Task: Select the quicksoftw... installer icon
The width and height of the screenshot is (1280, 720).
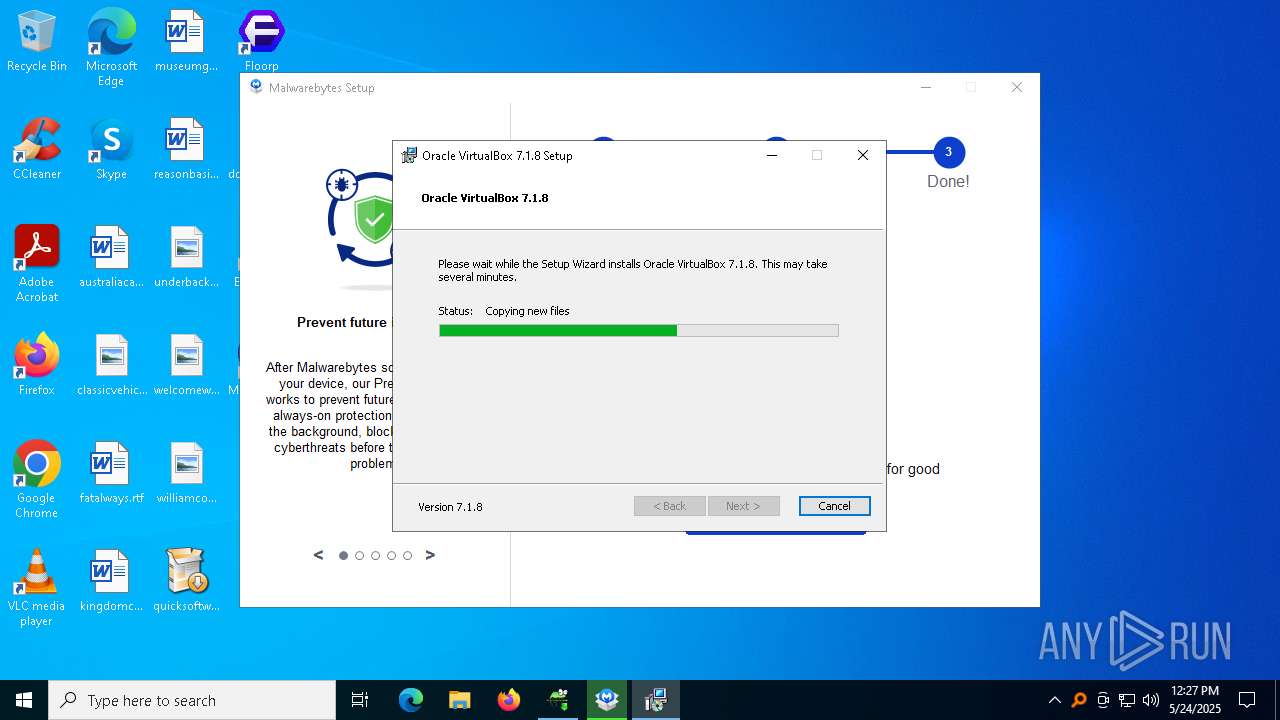Action: pos(186,581)
